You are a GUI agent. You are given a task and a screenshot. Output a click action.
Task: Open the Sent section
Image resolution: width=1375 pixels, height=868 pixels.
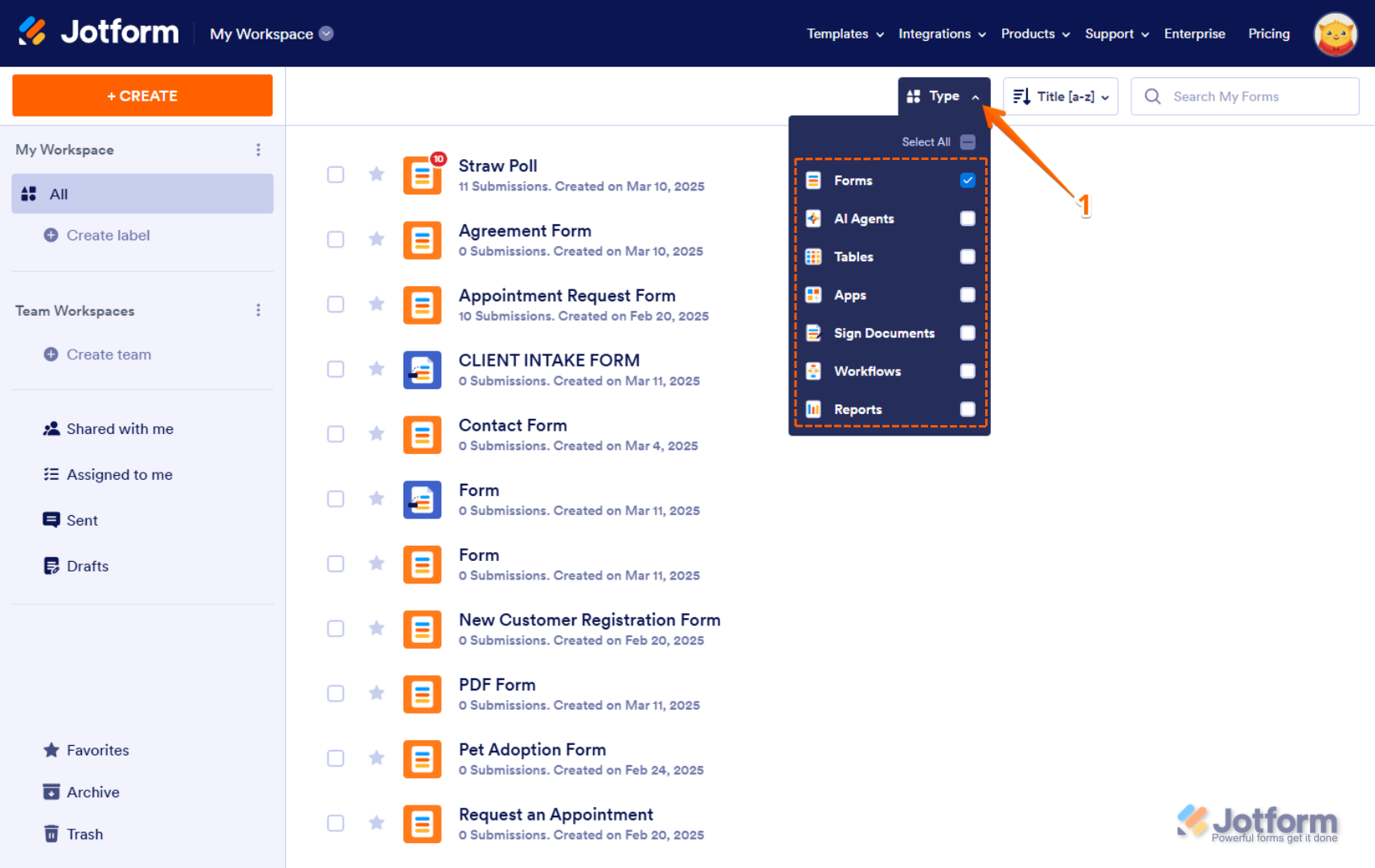71,521
